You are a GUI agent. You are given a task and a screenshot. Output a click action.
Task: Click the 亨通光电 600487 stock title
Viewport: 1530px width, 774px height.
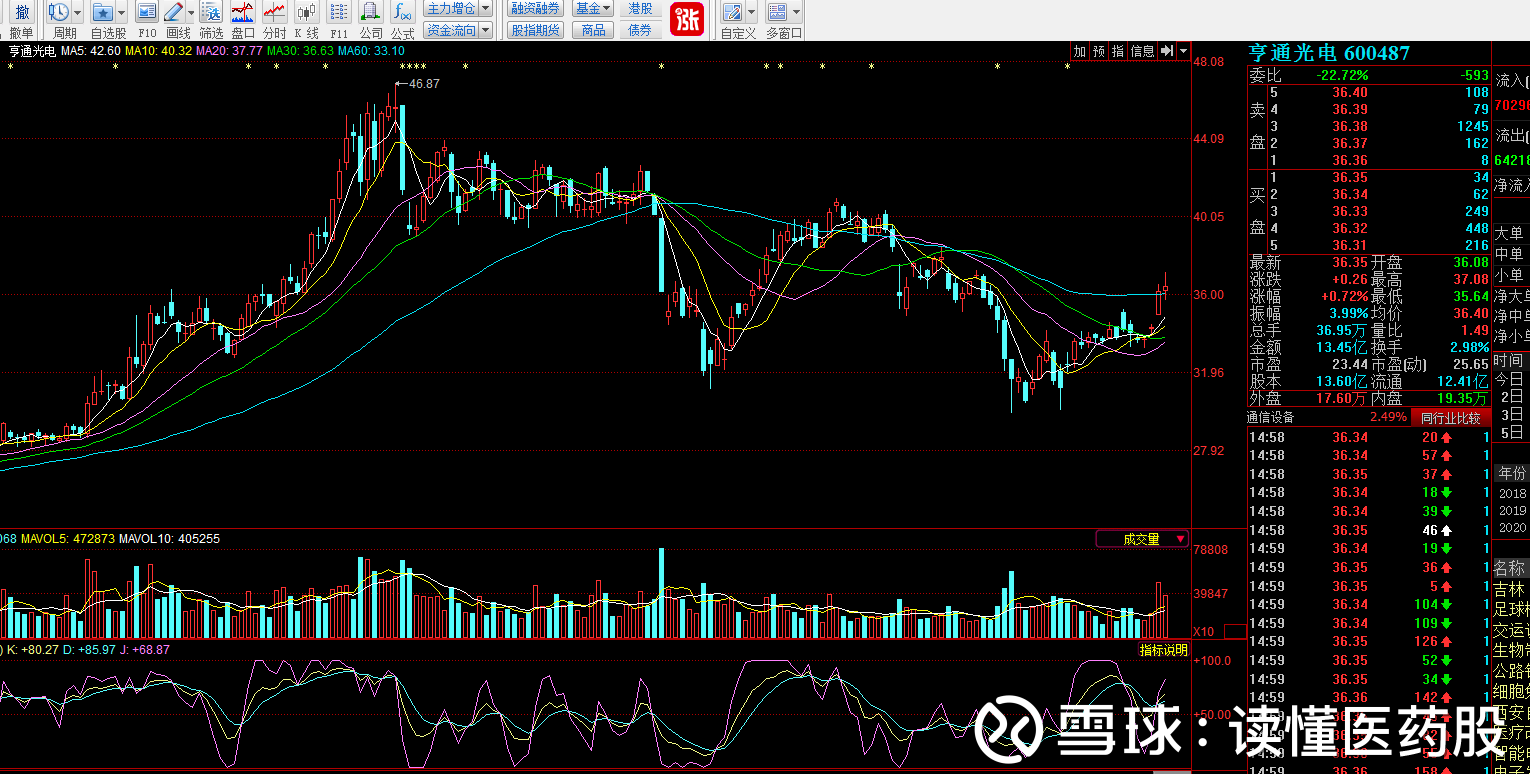click(1329, 53)
